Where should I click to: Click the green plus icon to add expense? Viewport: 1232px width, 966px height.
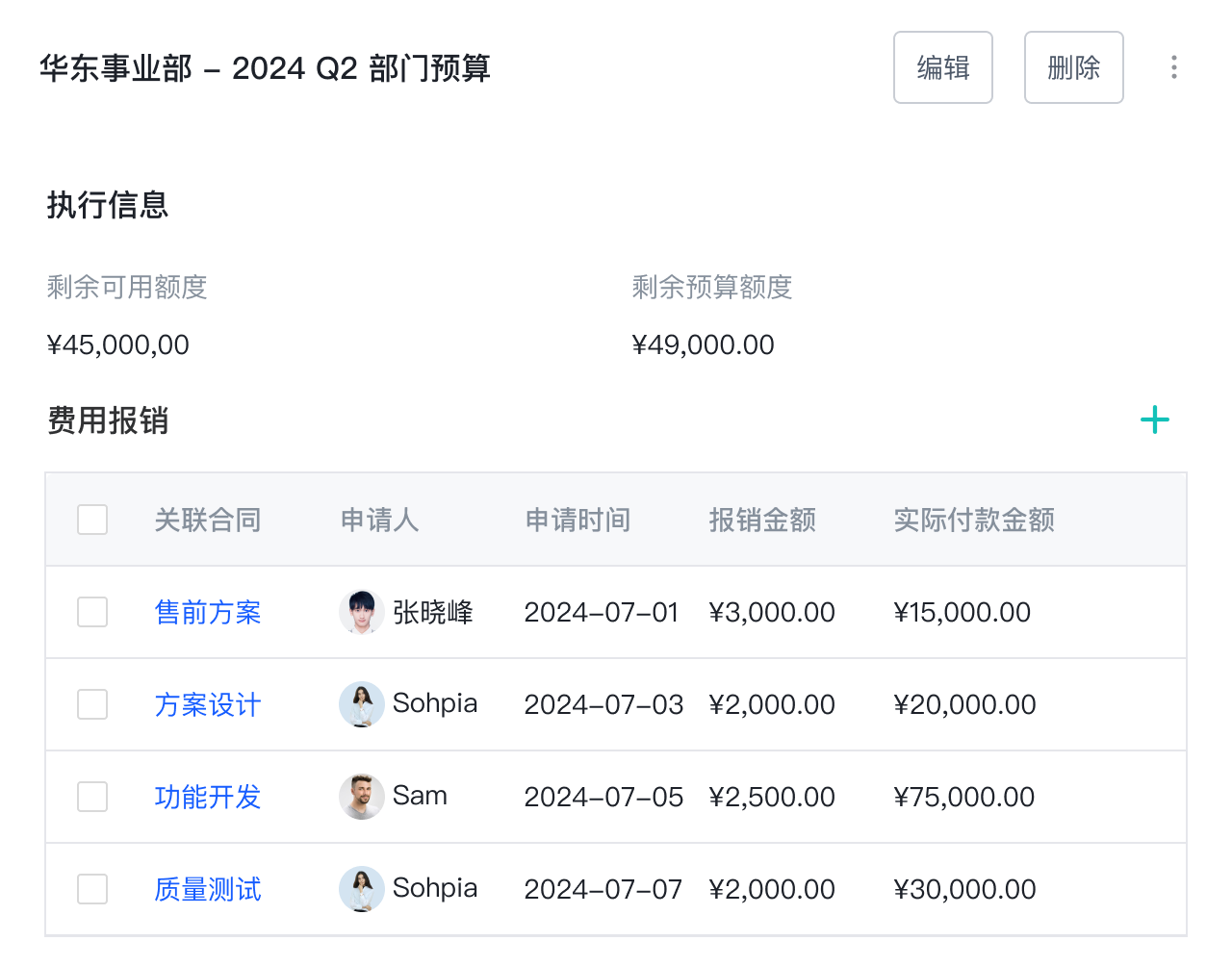tap(1154, 419)
